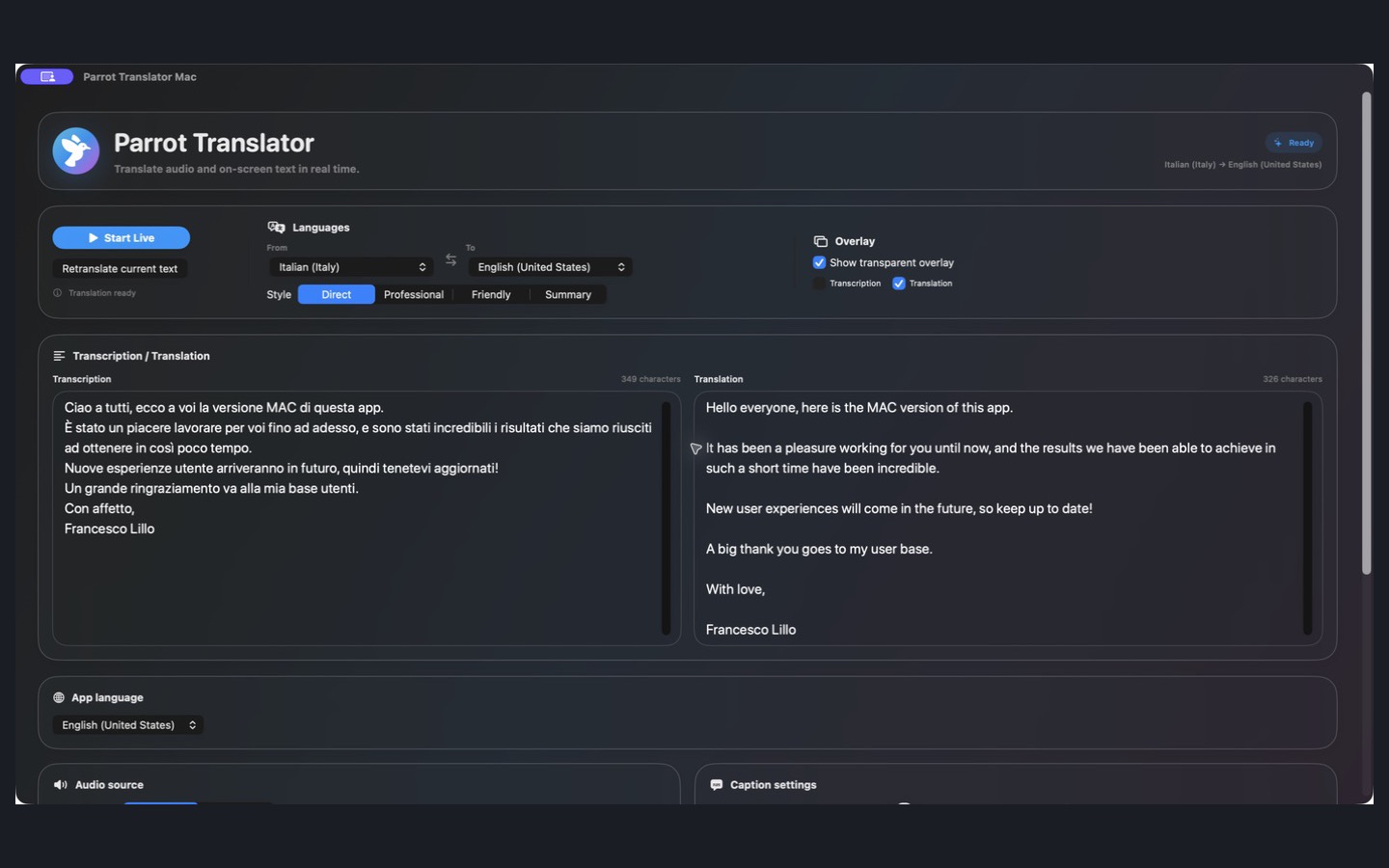Click the "Italian (Italy) → English (United States)" status text
The width and height of the screenshot is (1389, 868).
(x=1242, y=165)
